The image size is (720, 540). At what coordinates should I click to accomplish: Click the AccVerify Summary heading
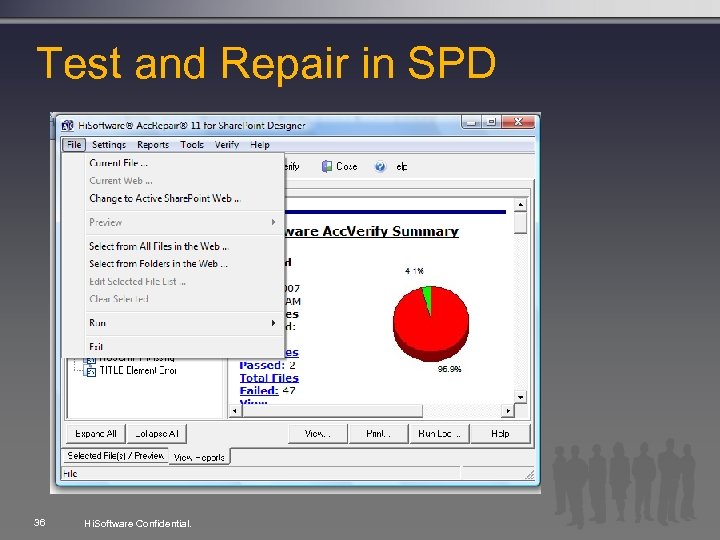[371, 231]
